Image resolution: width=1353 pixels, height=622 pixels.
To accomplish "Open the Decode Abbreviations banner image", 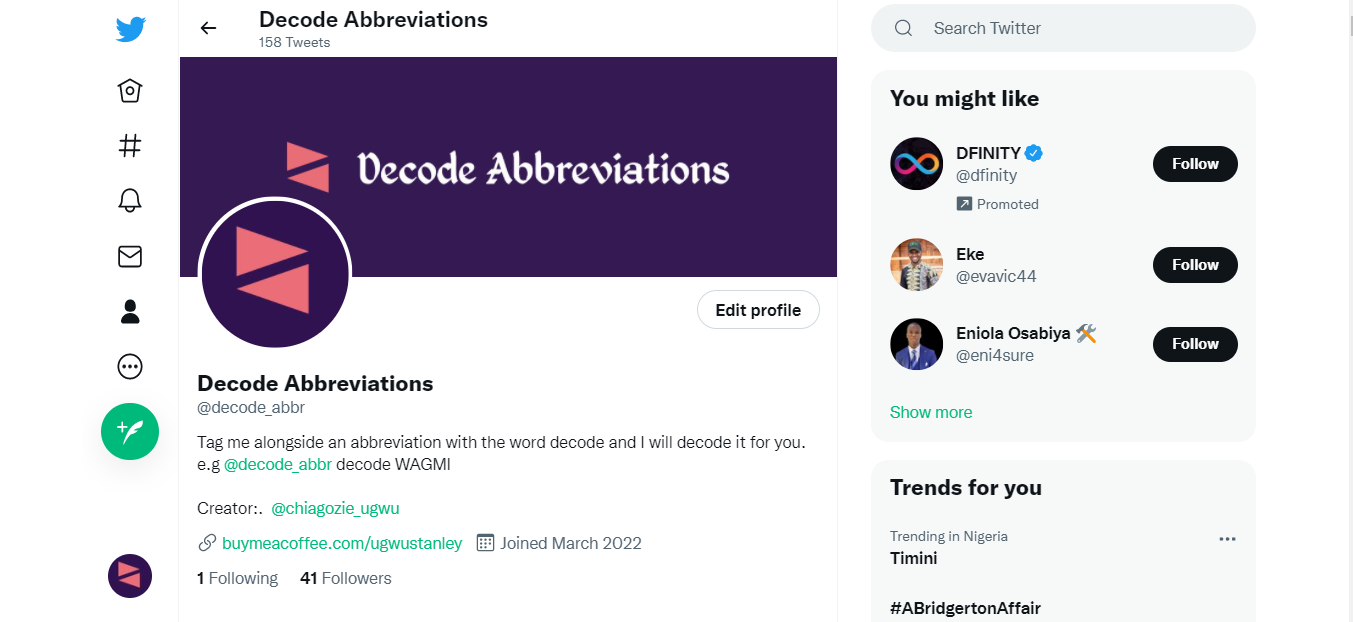I will pos(508,167).
